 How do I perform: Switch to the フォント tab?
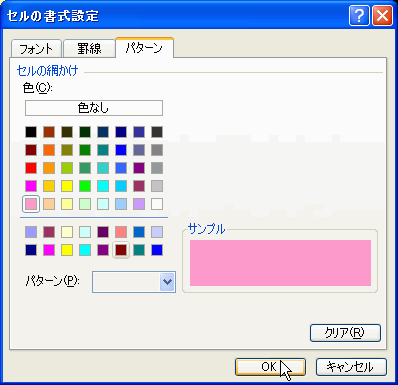[36, 49]
